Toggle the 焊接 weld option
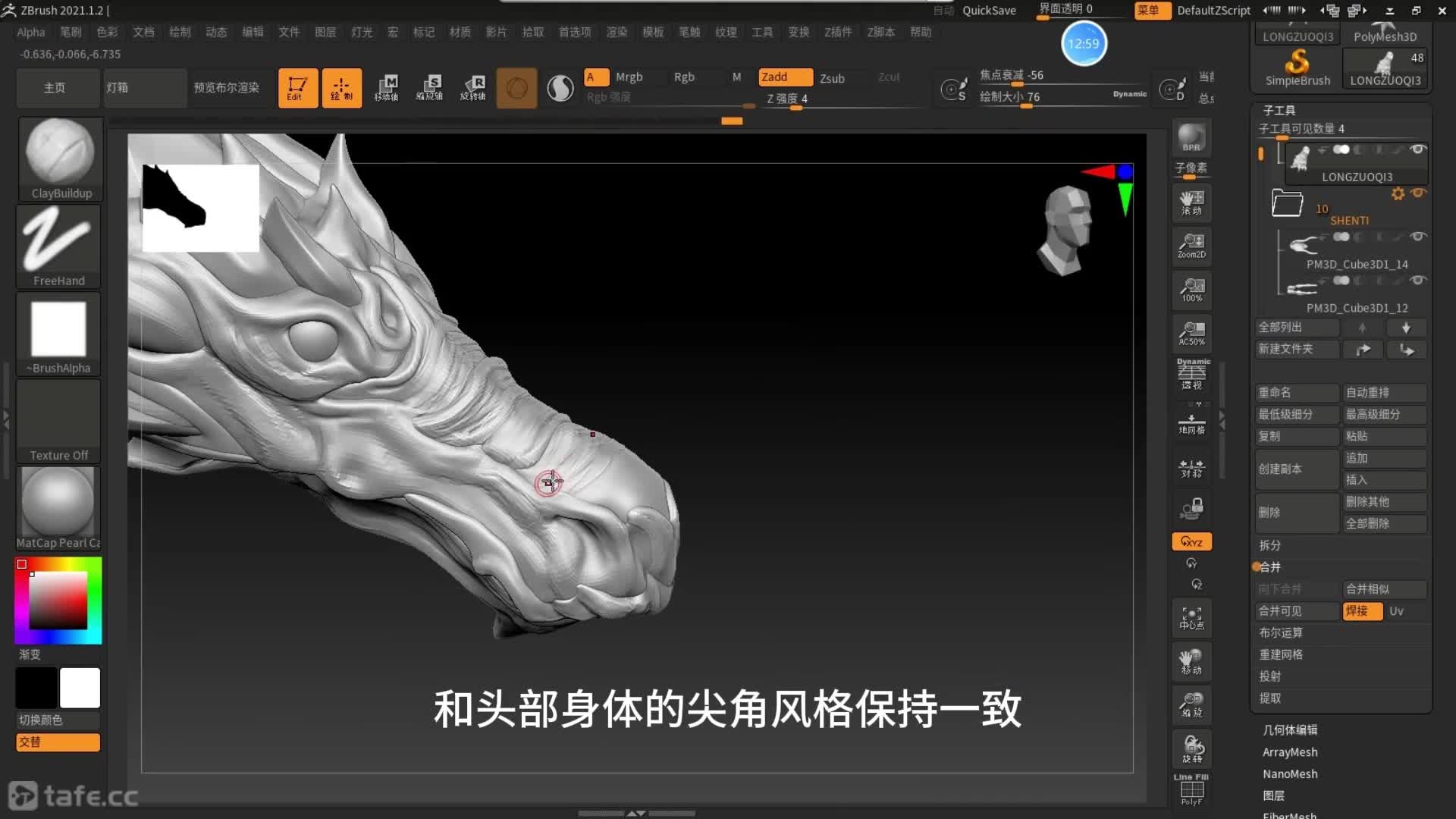Viewport: 1456px width, 819px height. pos(1362,611)
